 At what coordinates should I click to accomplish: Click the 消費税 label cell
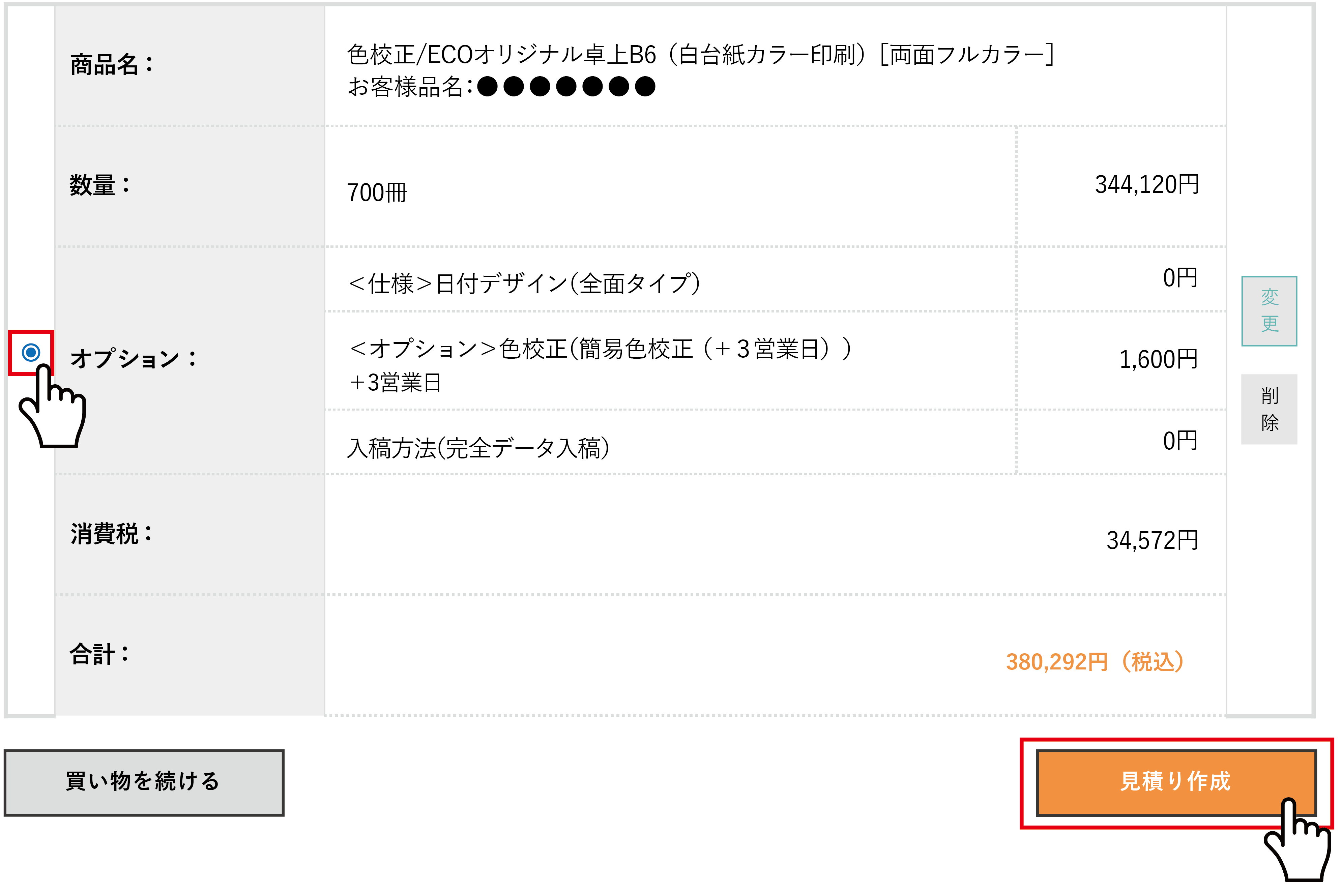tap(190, 535)
